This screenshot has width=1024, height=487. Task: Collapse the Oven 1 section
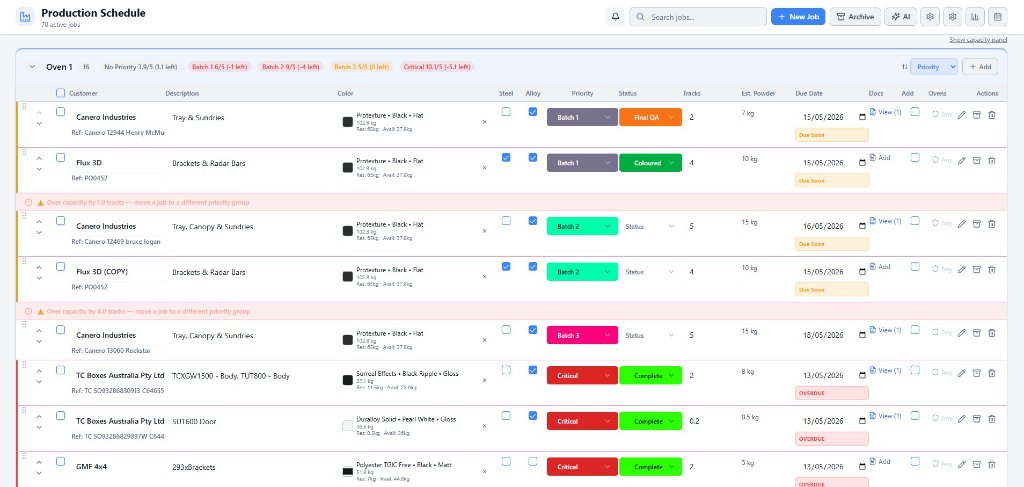pyautogui.click(x=32, y=67)
